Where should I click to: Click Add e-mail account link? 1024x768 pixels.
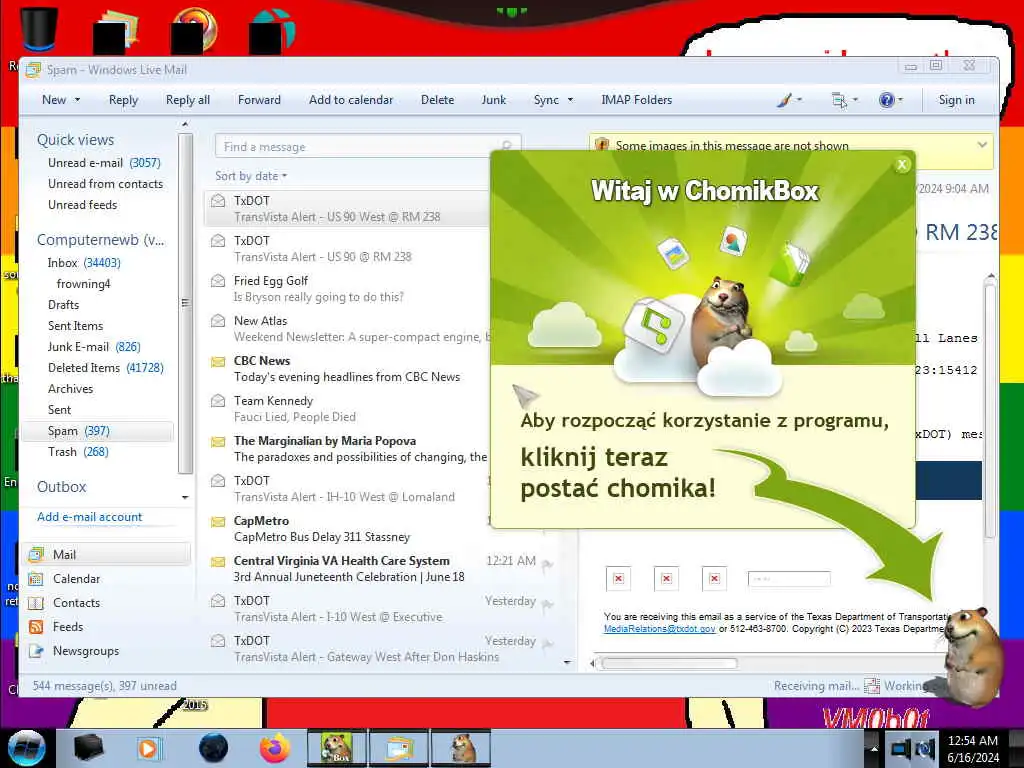tap(89, 517)
